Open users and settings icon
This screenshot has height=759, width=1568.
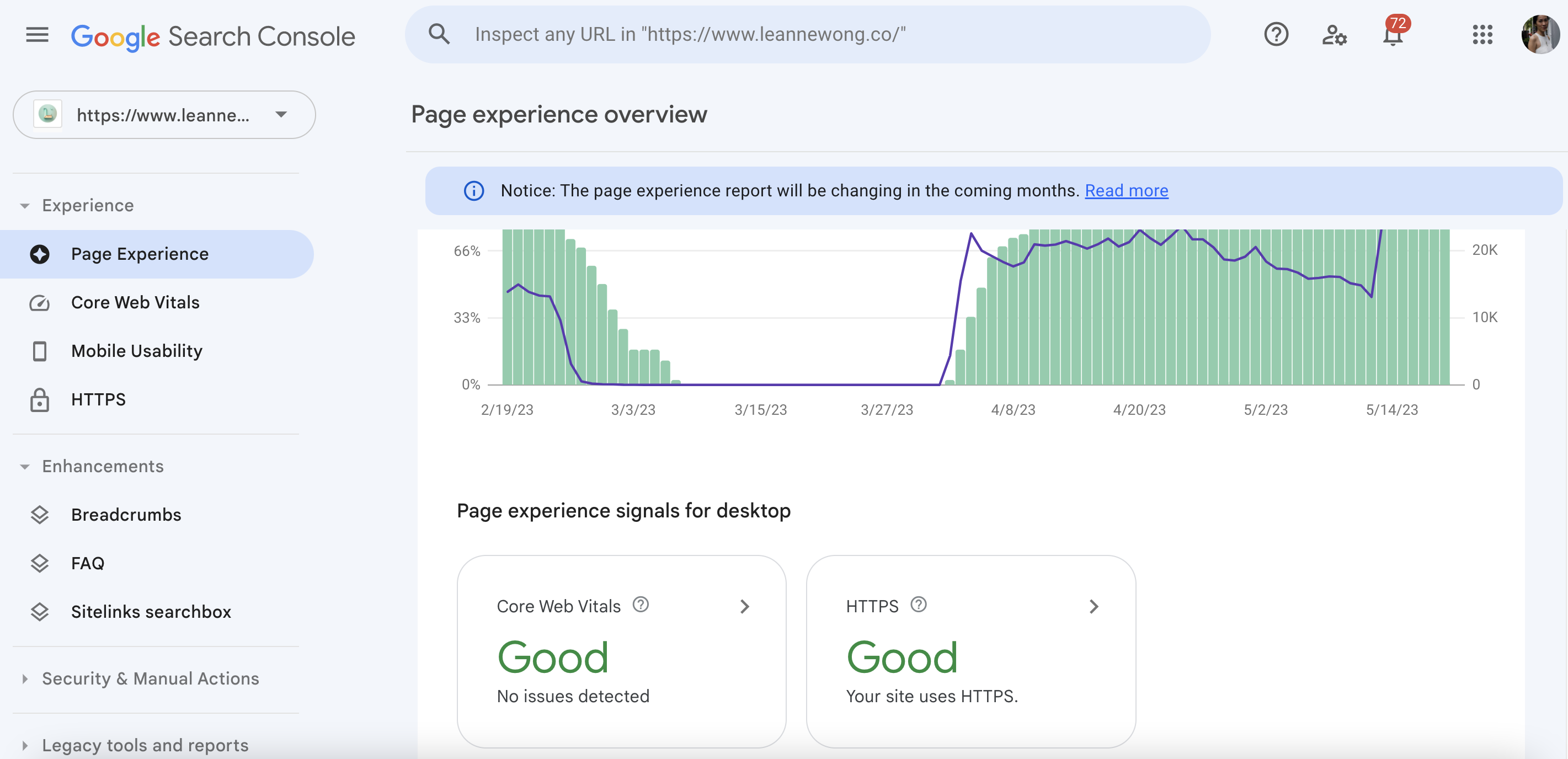click(x=1334, y=35)
